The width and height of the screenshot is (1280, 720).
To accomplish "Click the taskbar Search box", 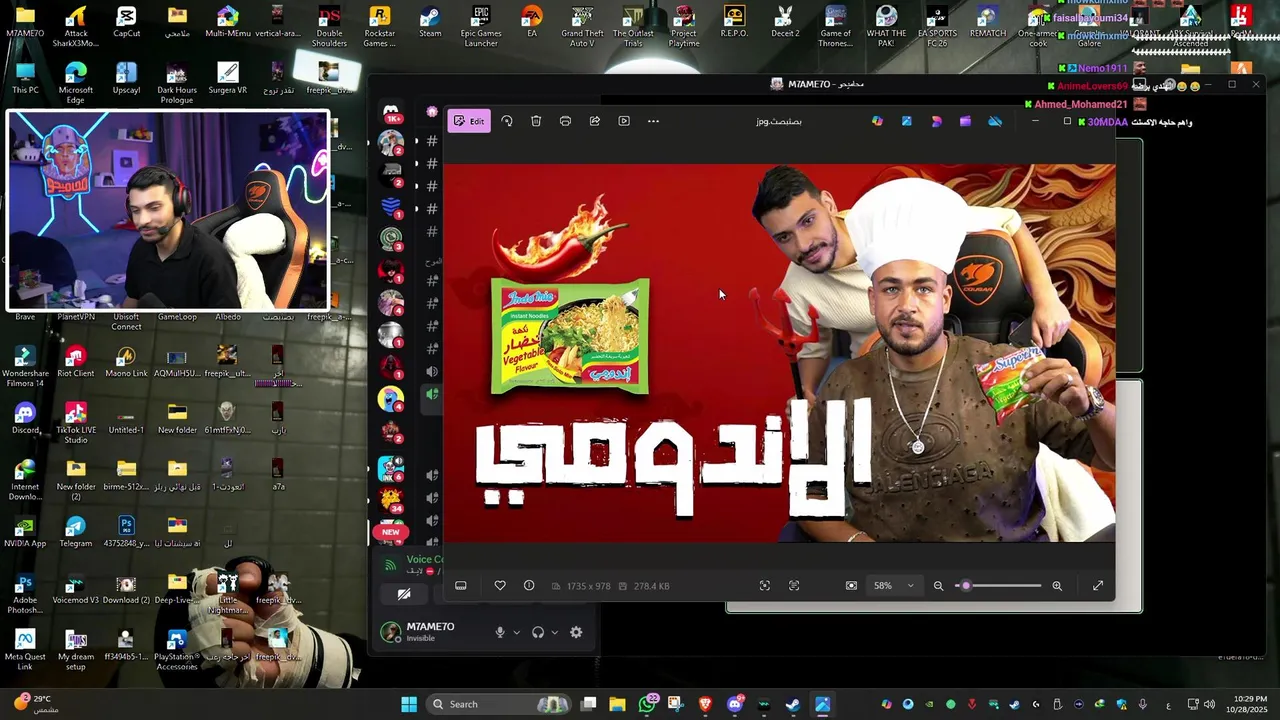I will (x=498, y=704).
